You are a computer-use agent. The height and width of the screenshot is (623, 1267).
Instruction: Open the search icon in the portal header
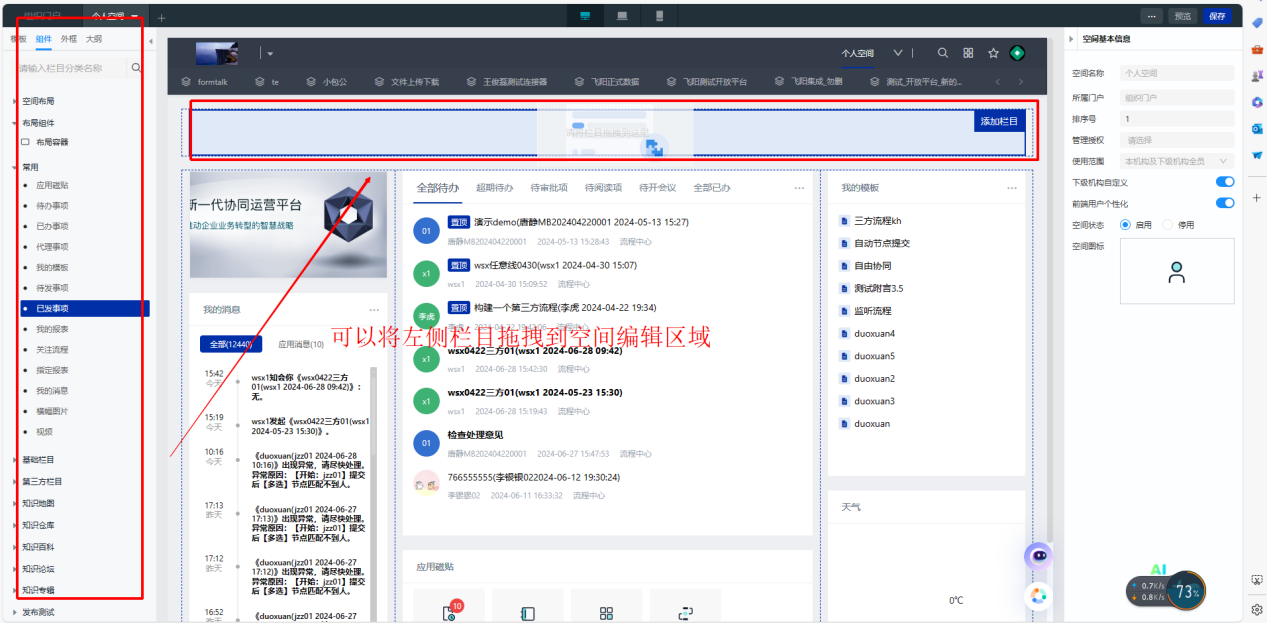943,53
